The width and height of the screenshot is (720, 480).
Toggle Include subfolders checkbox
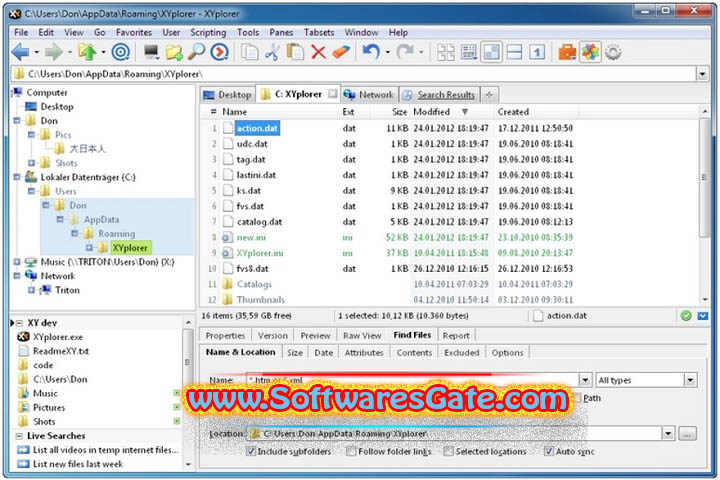pyautogui.click(x=251, y=452)
